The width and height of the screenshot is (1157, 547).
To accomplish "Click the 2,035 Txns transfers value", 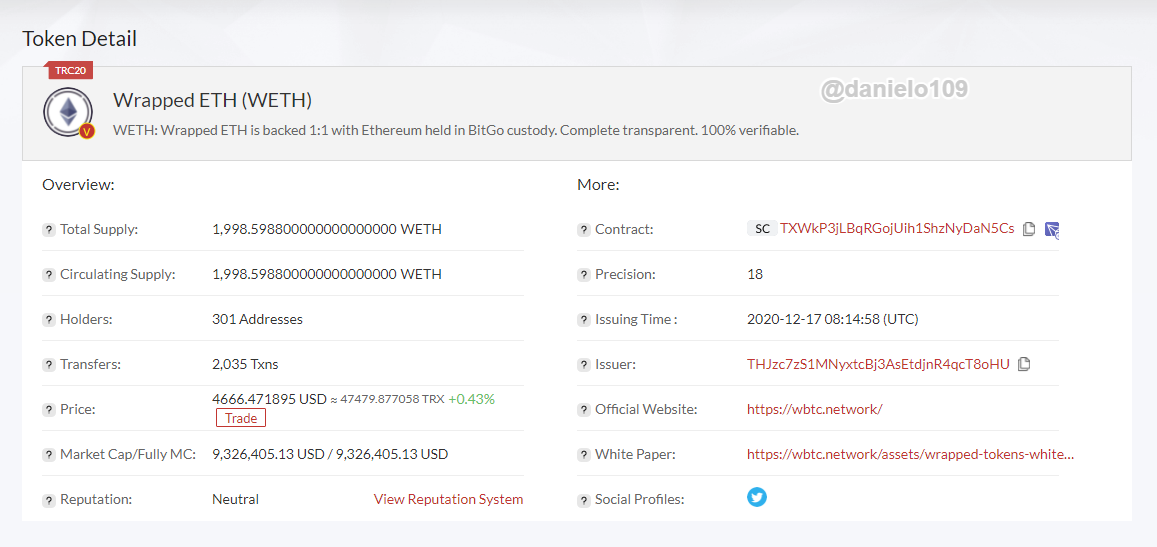I will pos(245,364).
